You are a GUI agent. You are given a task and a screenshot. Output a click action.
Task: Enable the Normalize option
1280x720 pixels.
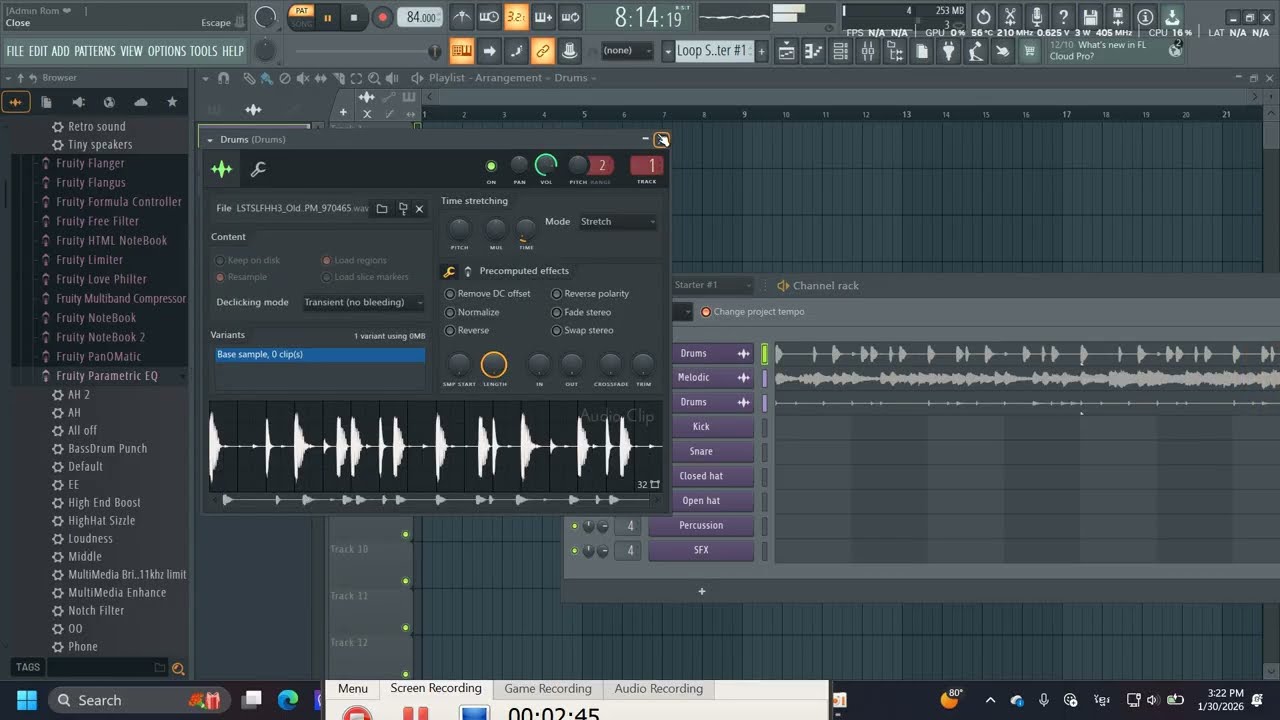click(472, 312)
